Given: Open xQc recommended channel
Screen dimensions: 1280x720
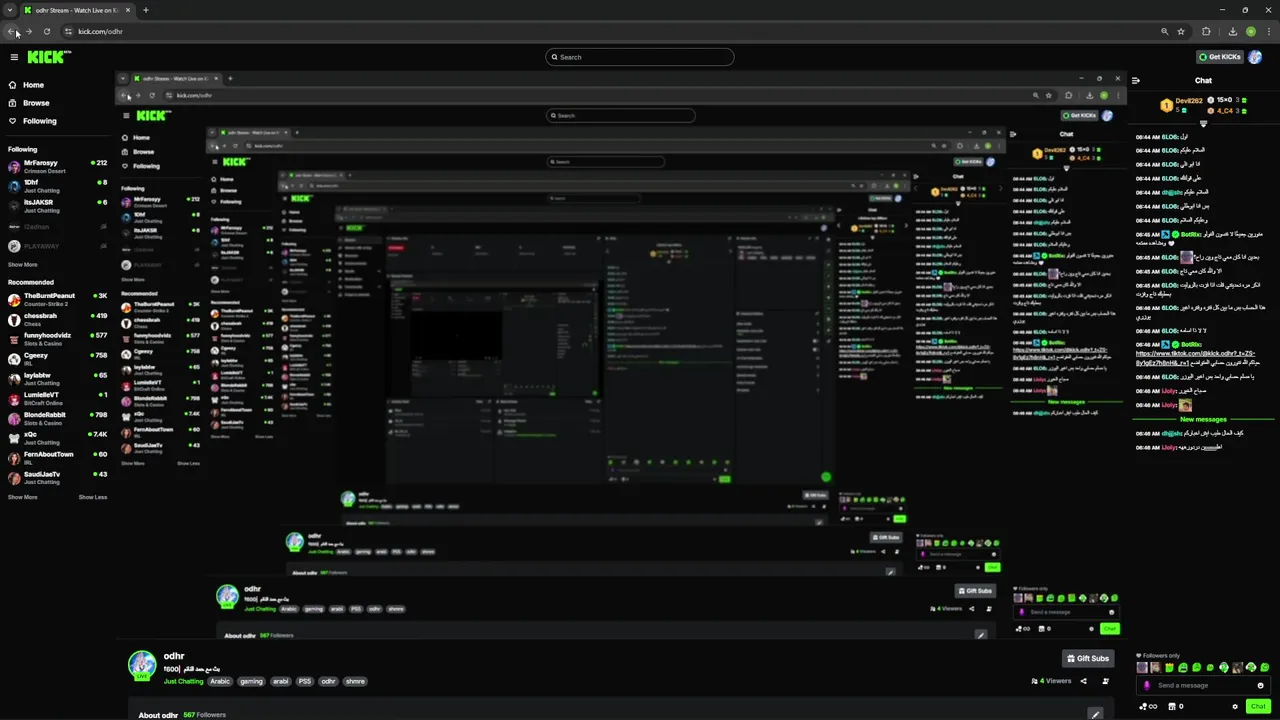Looking at the screenshot, I should [x=57, y=438].
